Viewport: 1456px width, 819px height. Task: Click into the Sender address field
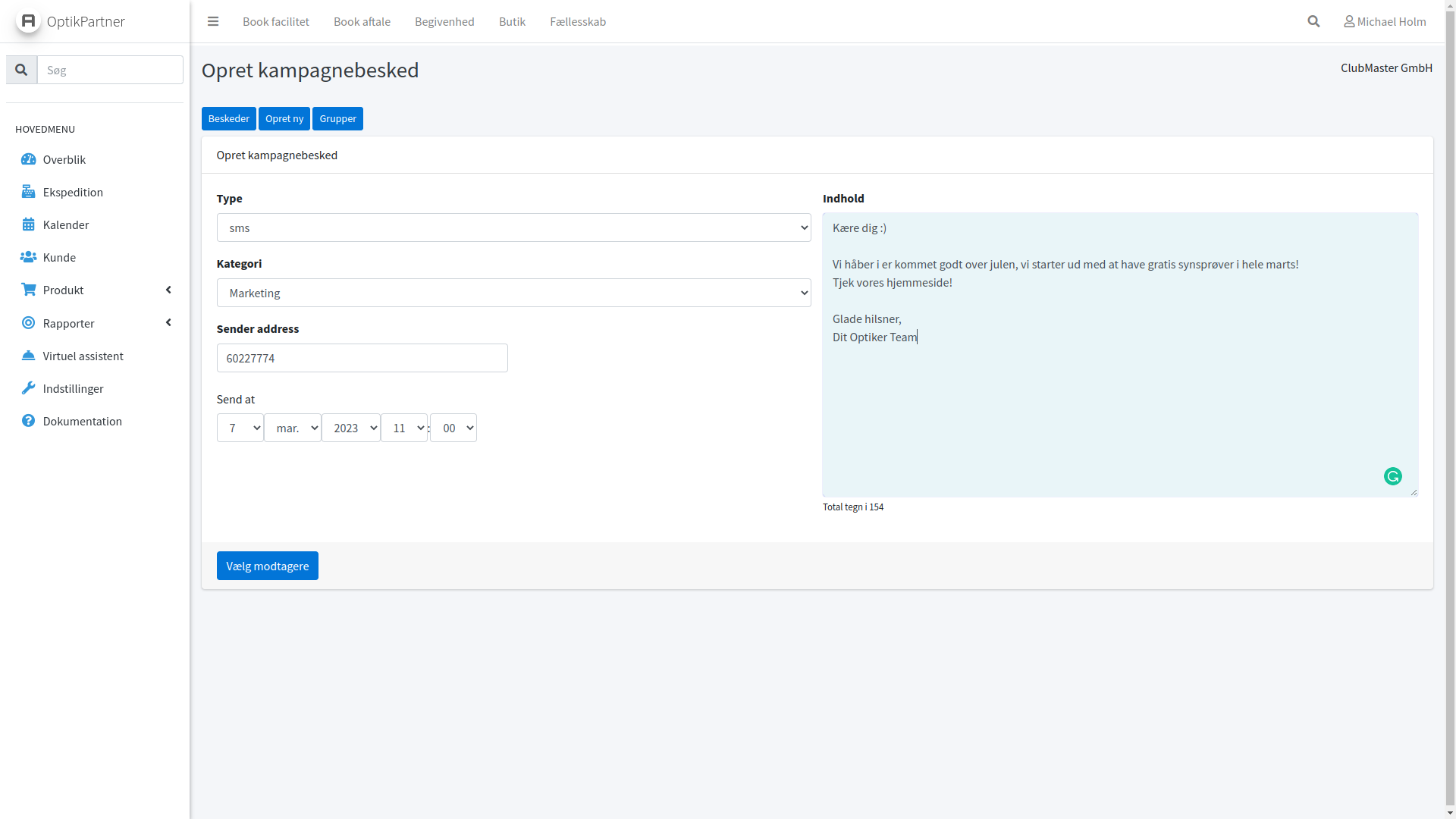(x=362, y=358)
